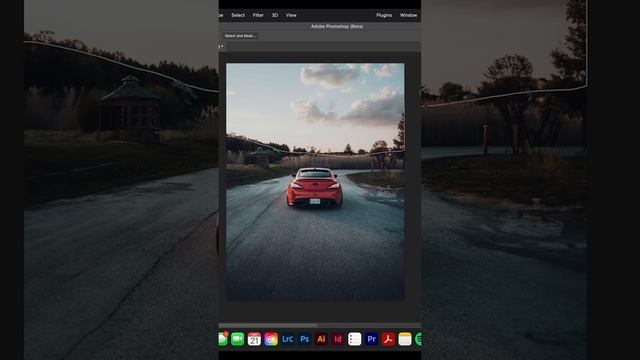Open Reminders from the dock
The width and height of the screenshot is (640, 360).
pos(355,339)
